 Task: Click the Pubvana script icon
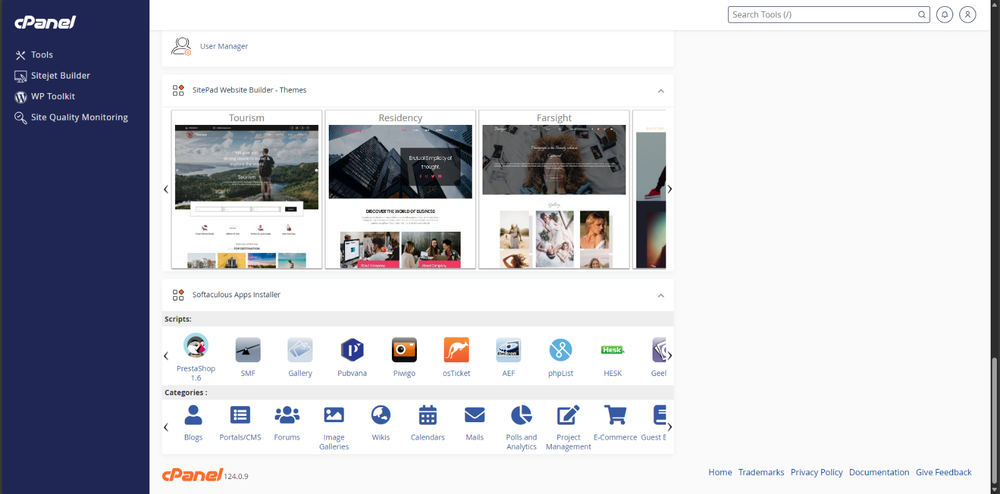pos(352,350)
